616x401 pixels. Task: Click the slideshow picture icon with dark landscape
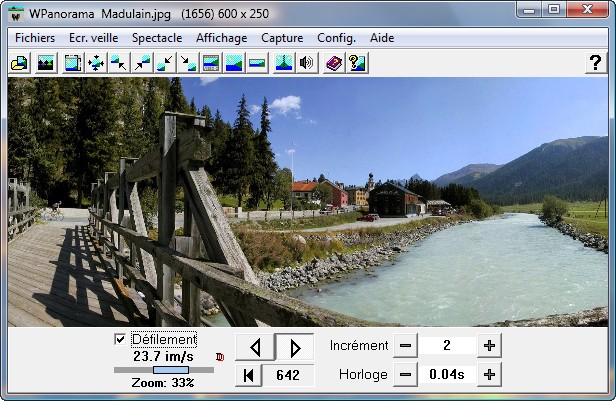click(x=46, y=63)
